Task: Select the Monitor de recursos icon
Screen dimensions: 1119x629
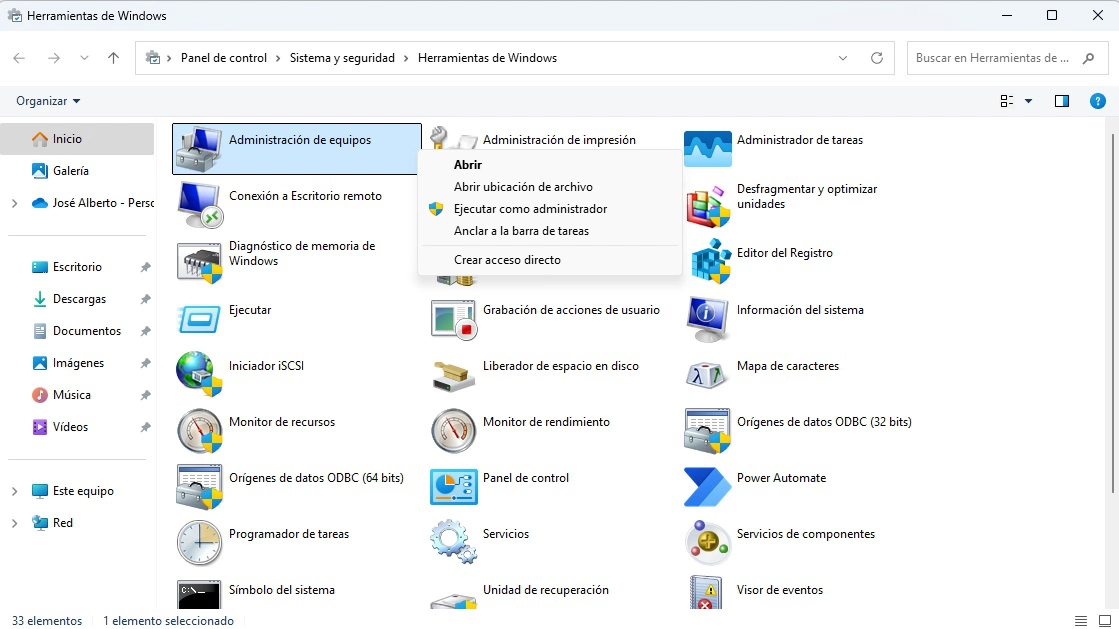Action: (199, 431)
